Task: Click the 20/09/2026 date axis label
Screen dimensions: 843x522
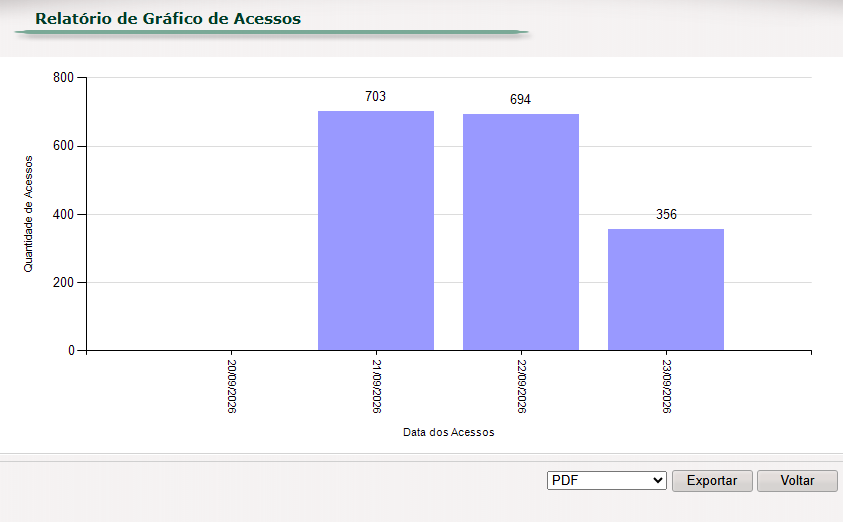Action: point(231,386)
